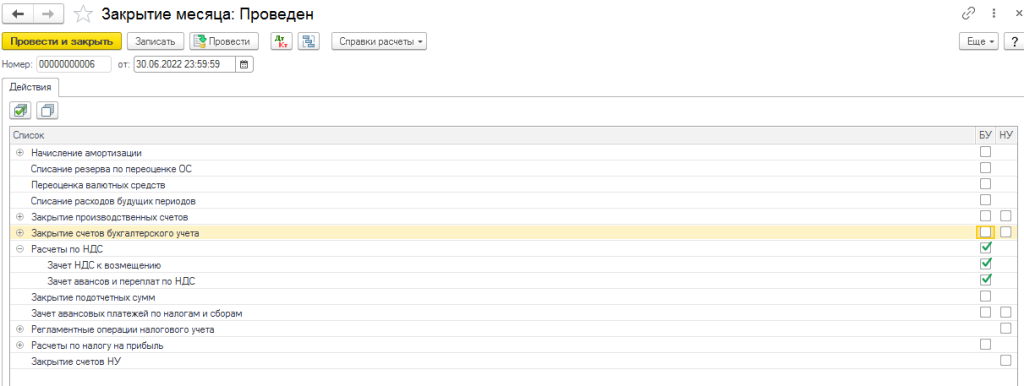Add document to favorites with star icon
This screenshot has width=1024, height=386.
[82, 13]
